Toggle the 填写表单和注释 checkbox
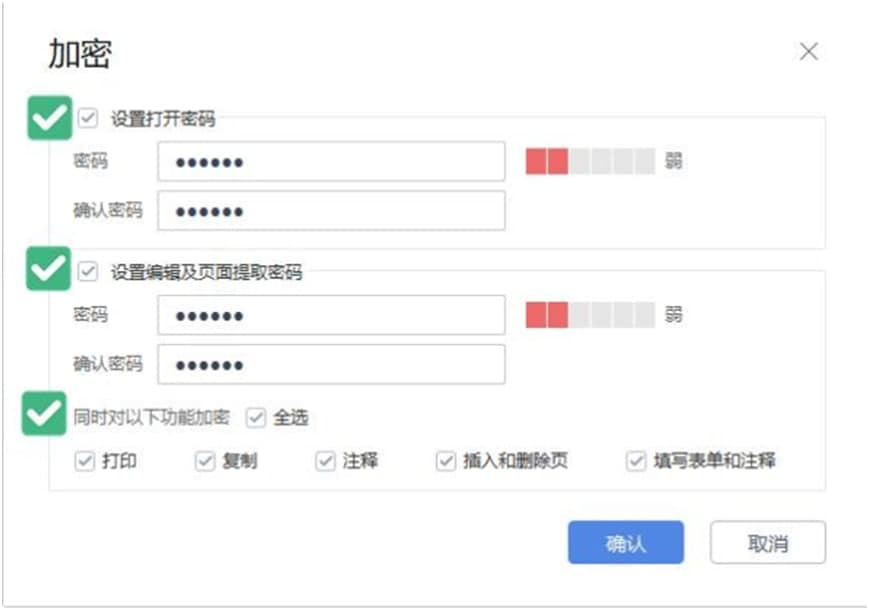 pos(634,462)
